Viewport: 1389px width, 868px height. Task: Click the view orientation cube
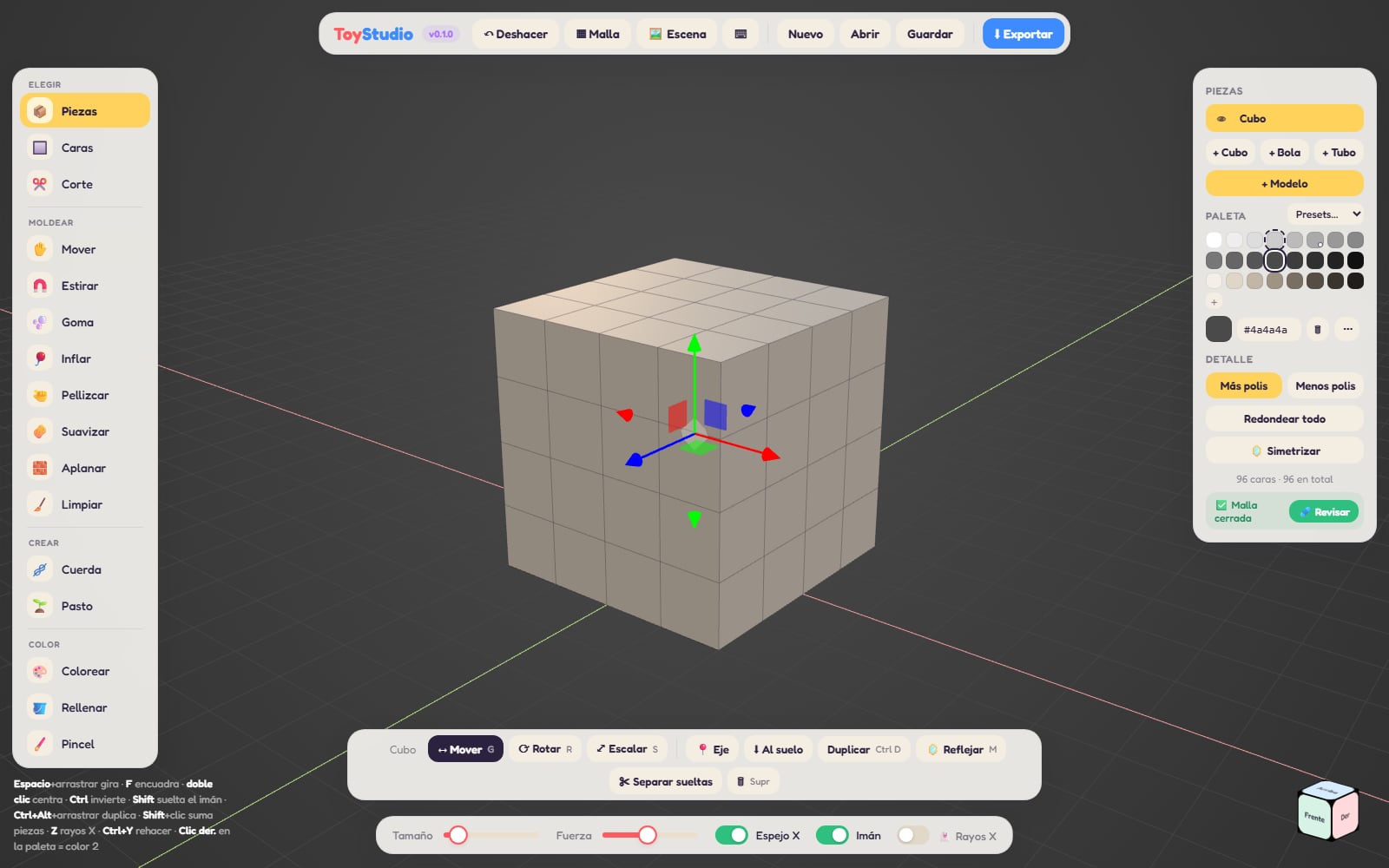(1328, 811)
